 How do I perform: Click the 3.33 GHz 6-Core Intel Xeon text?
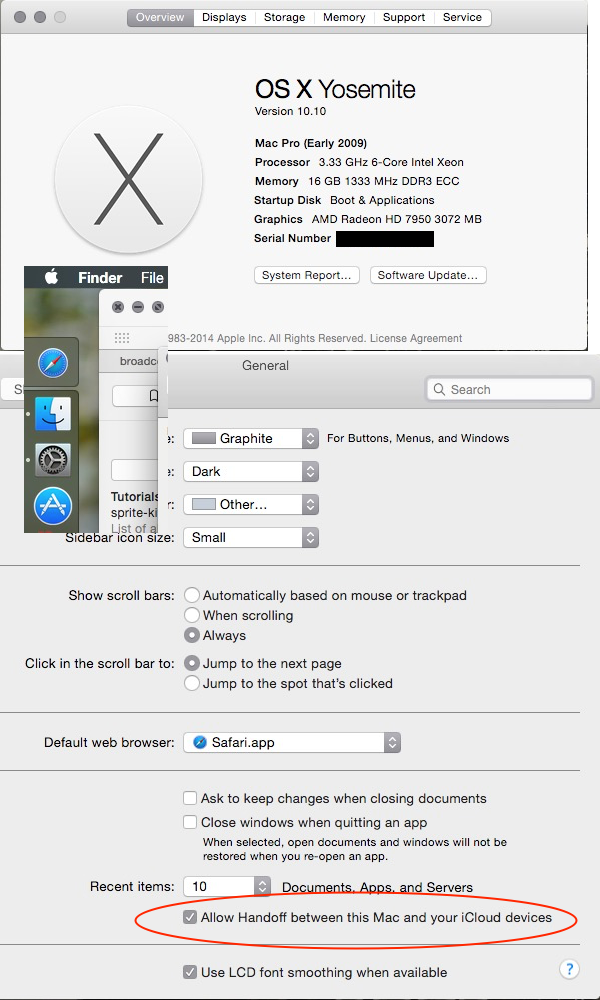point(391,162)
